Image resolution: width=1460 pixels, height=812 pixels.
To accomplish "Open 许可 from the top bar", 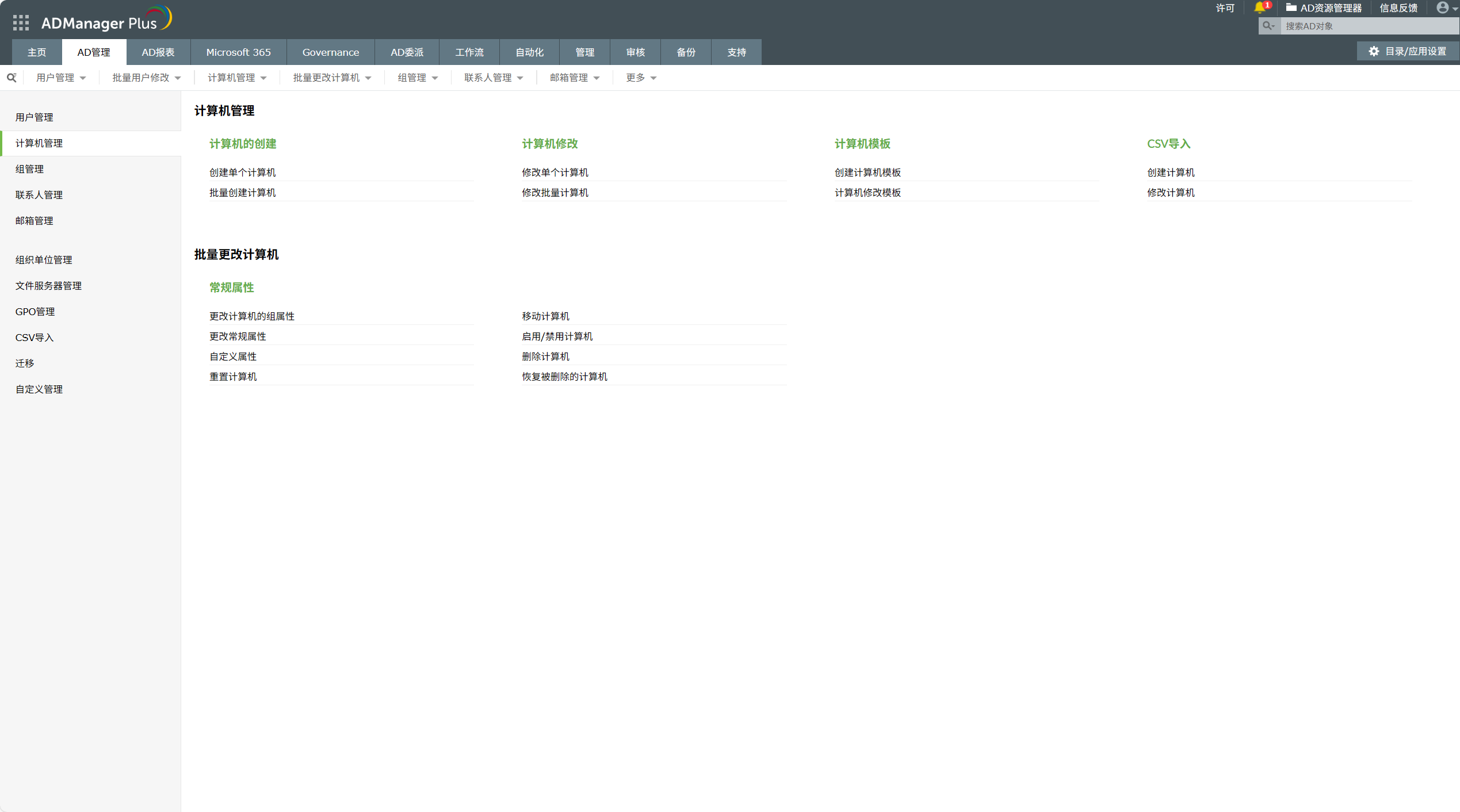I will [x=1225, y=7].
